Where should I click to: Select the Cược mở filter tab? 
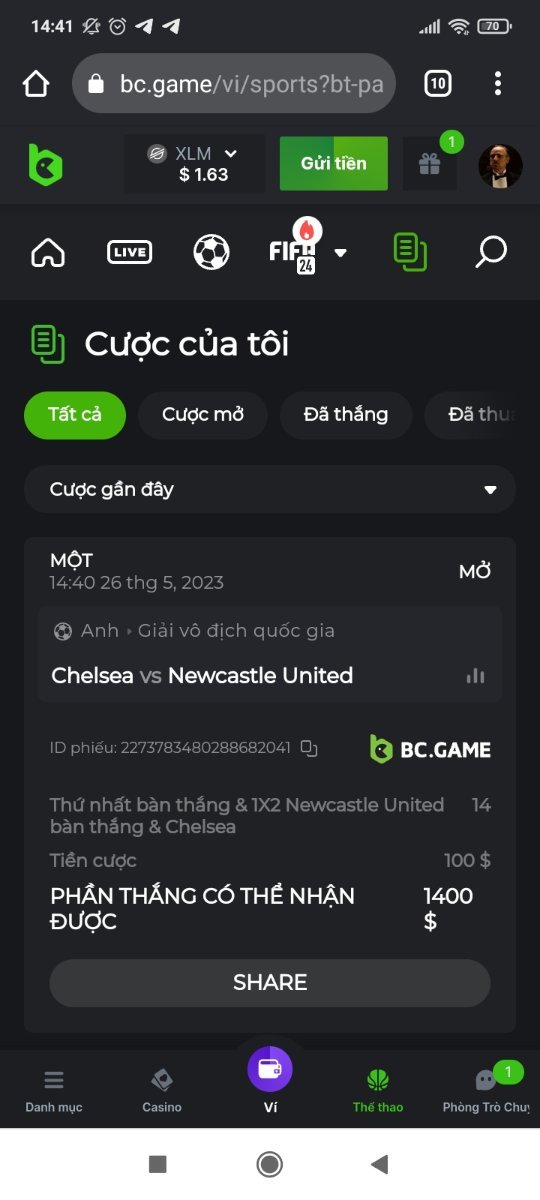tap(203, 414)
